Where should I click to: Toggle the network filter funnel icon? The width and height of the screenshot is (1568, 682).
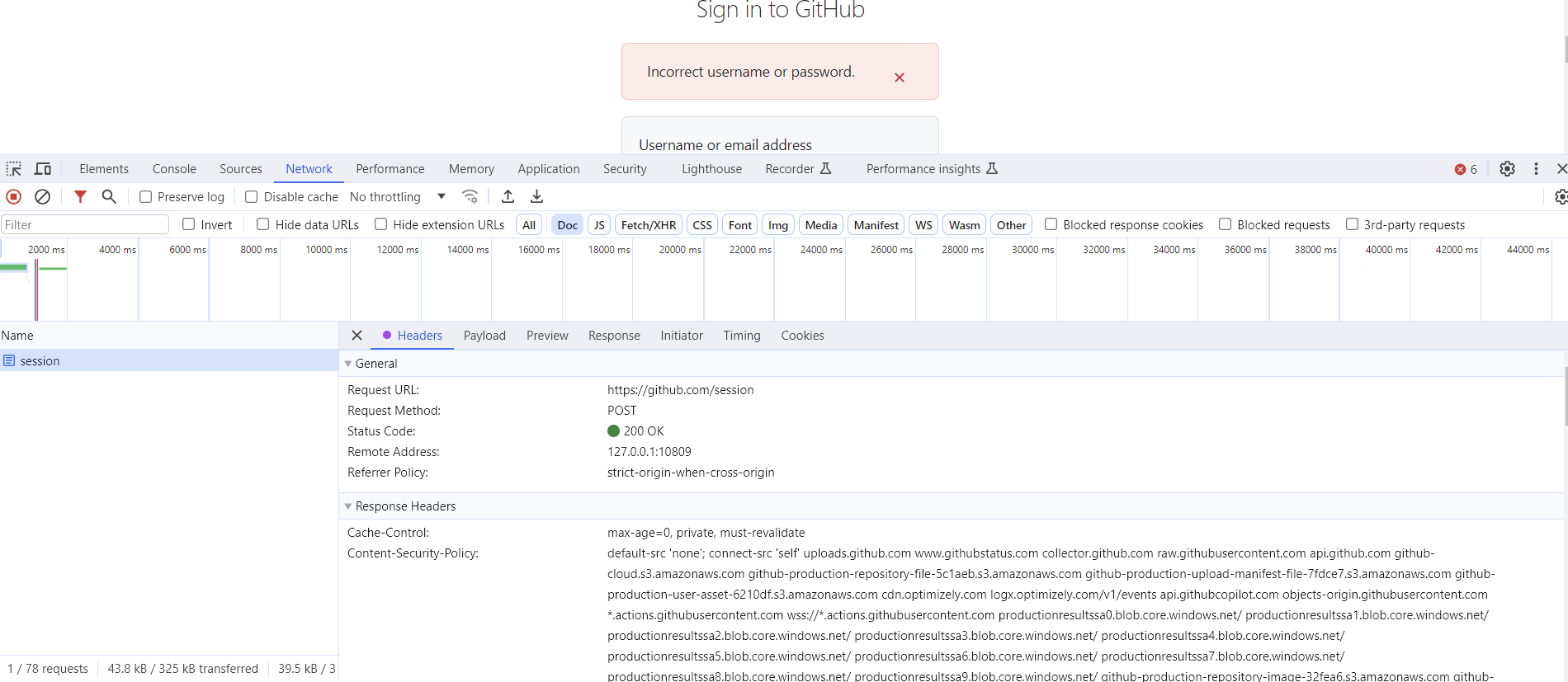(x=80, y=197)
